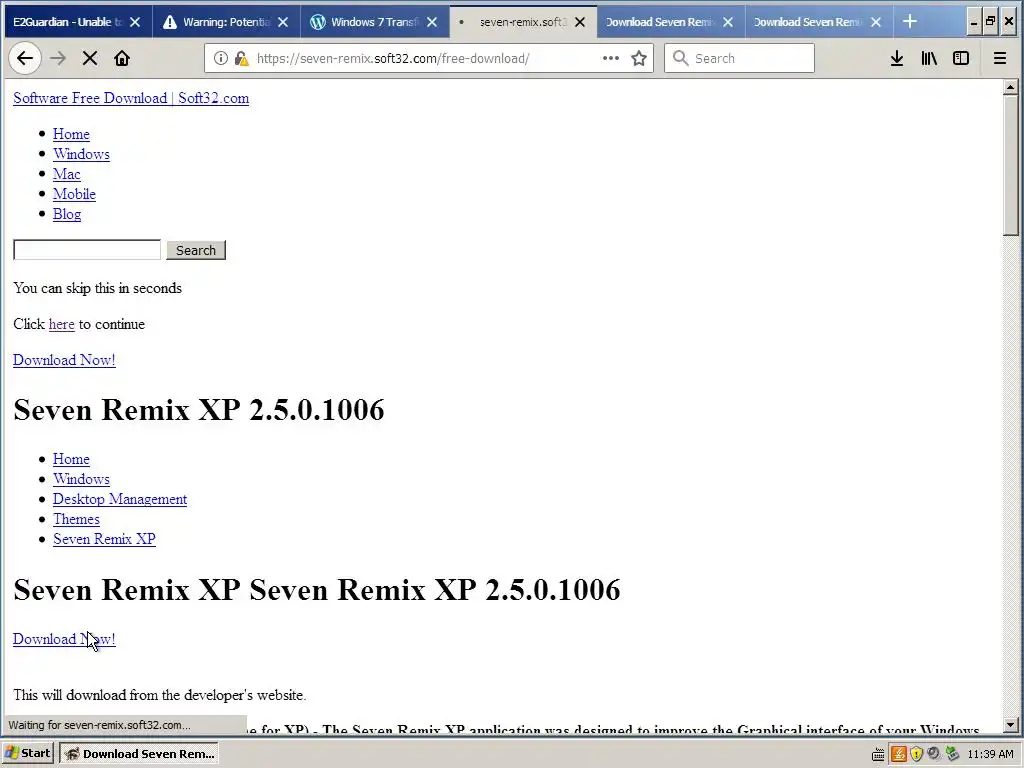Click the vertical scrollbar thumb

pyautogui.click(x=1010, y=166)
